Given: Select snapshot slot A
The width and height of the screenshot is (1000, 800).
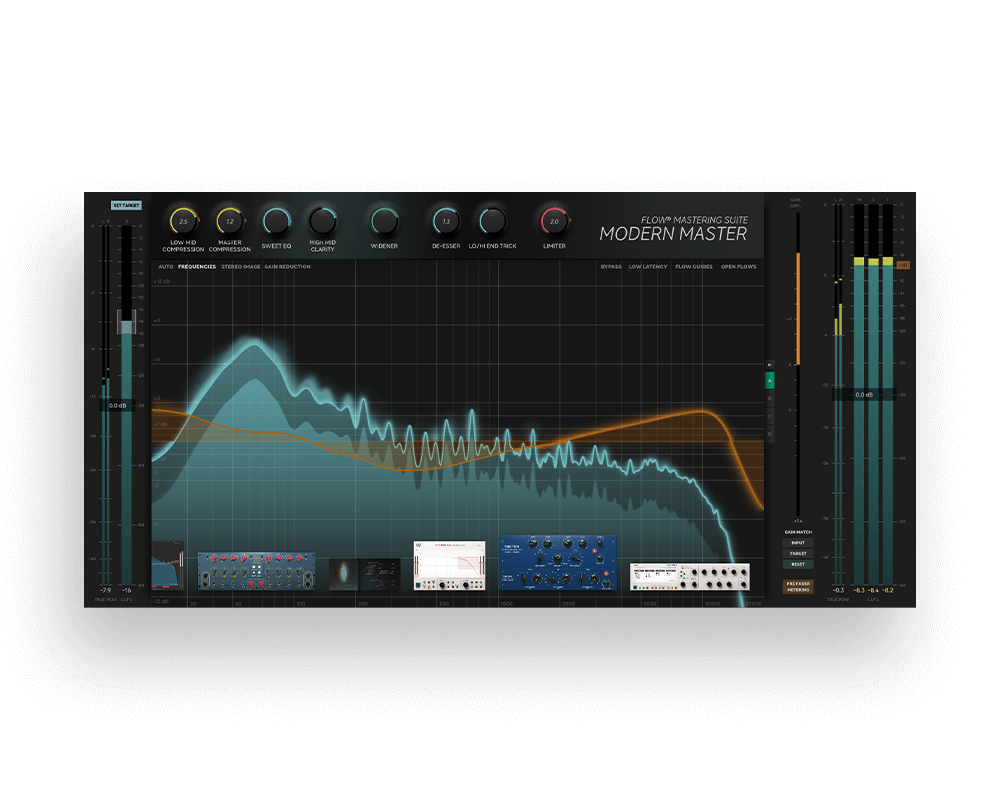Looking at the screenshot, I should [x=770, y=380].
